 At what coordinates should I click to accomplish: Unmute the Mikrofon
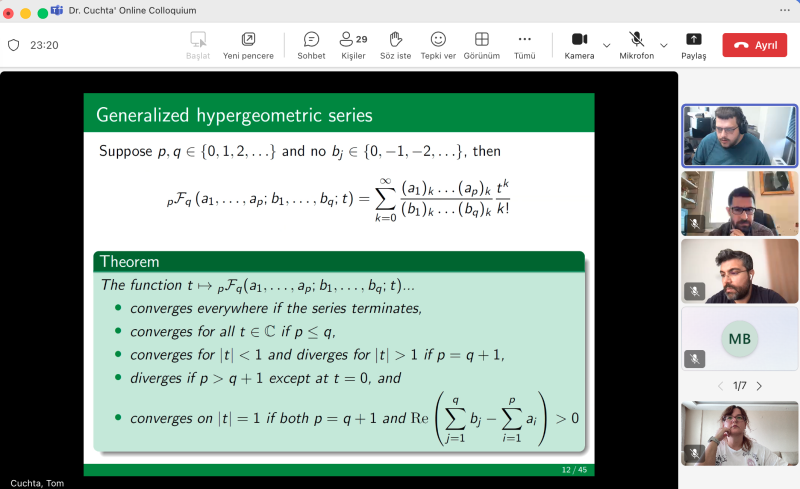click(636, 45)
